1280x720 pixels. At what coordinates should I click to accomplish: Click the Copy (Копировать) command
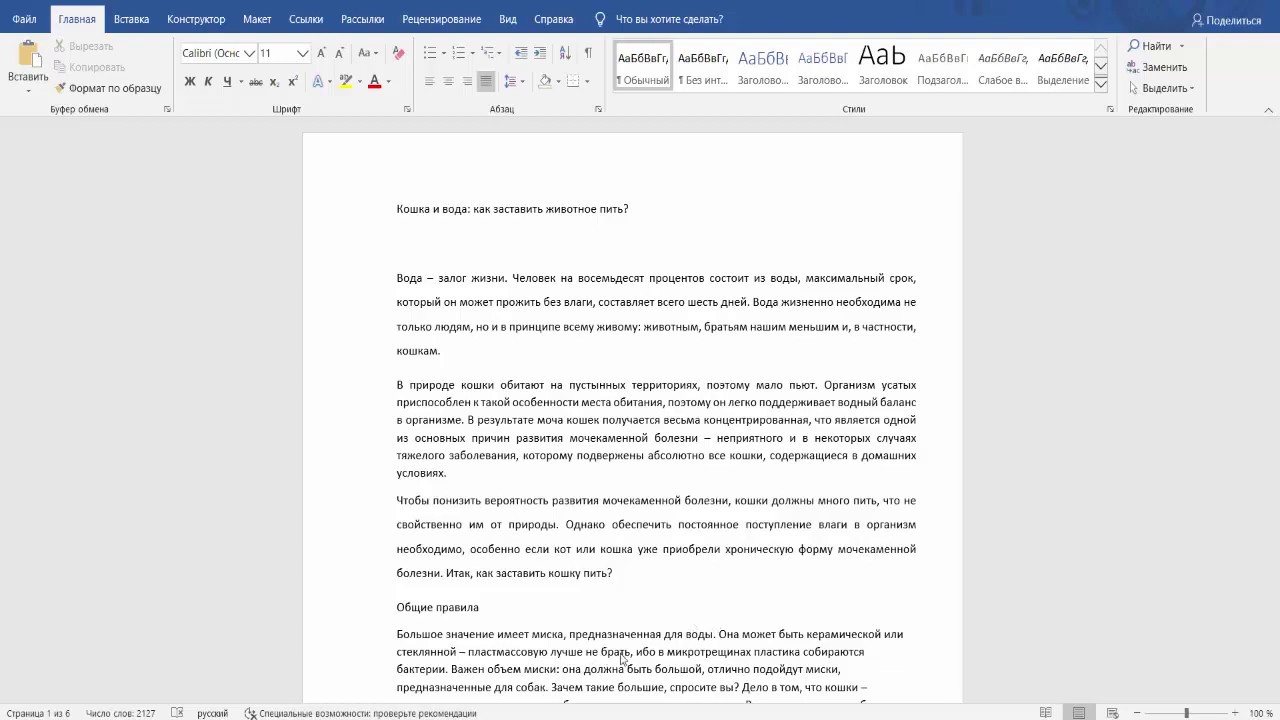click(x=89, y=67)
